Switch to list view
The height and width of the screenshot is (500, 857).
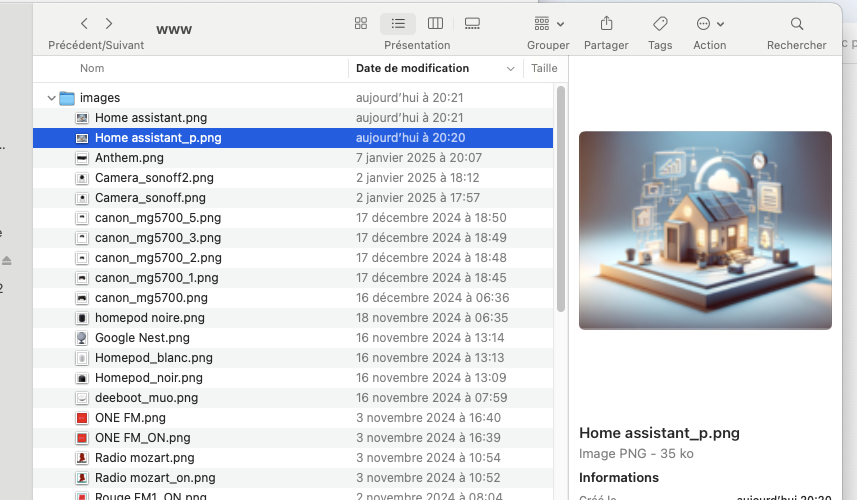click(x=398, y=23)
